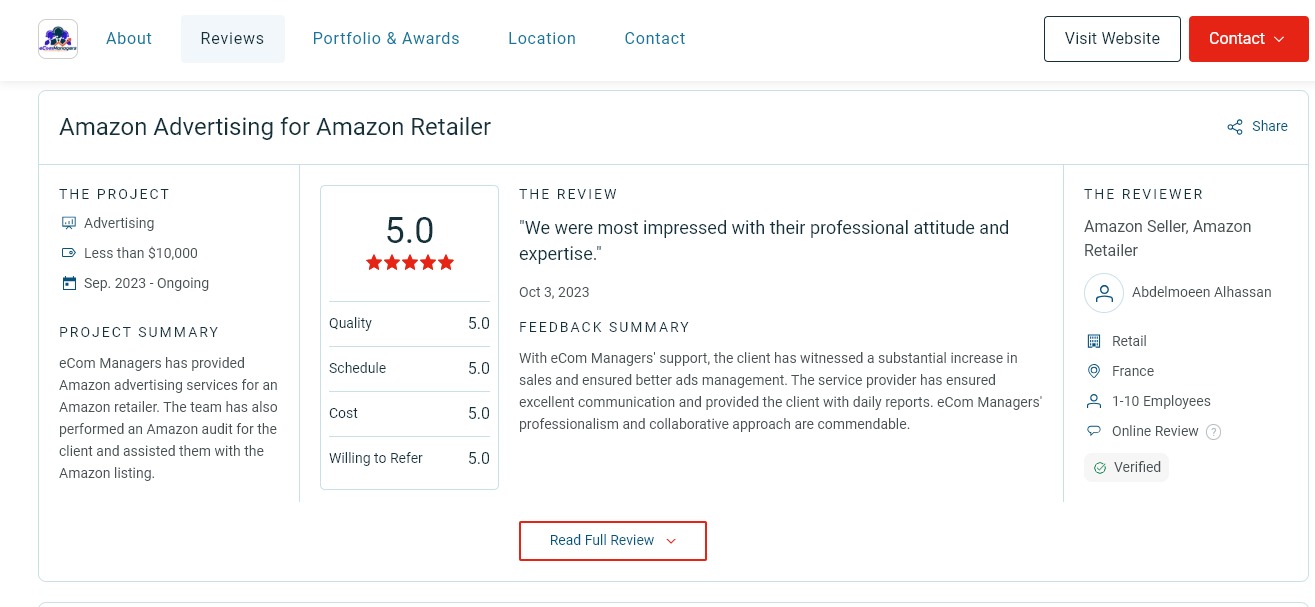
Task: Click the Verified checkmark badge
Action: pos(1126,467)
